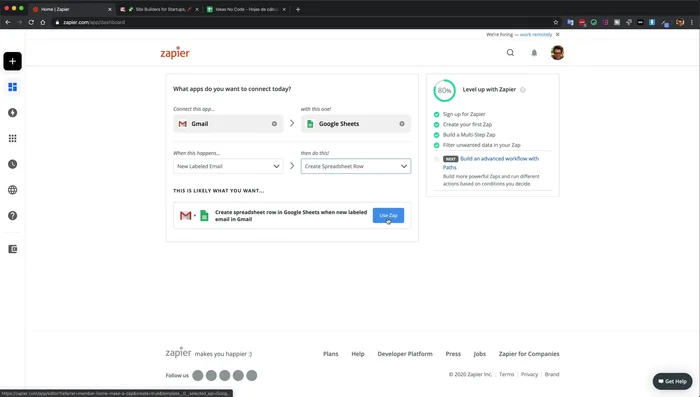Reload the page with refresh icon

tap(31, 22)
